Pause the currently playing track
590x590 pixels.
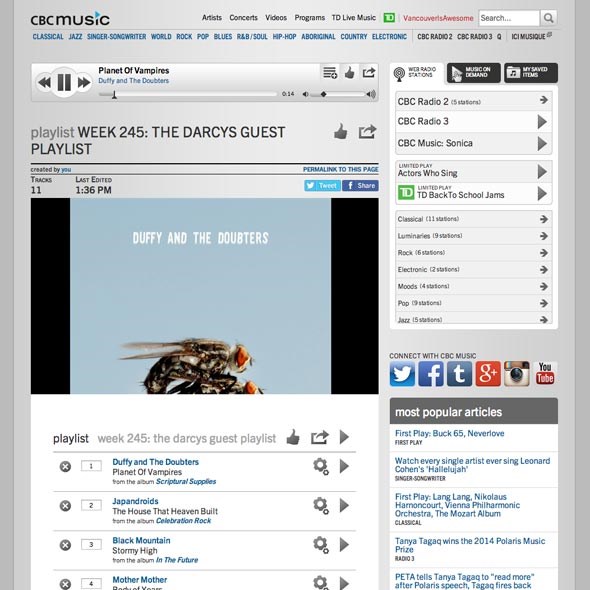click(x=64, y=82)
